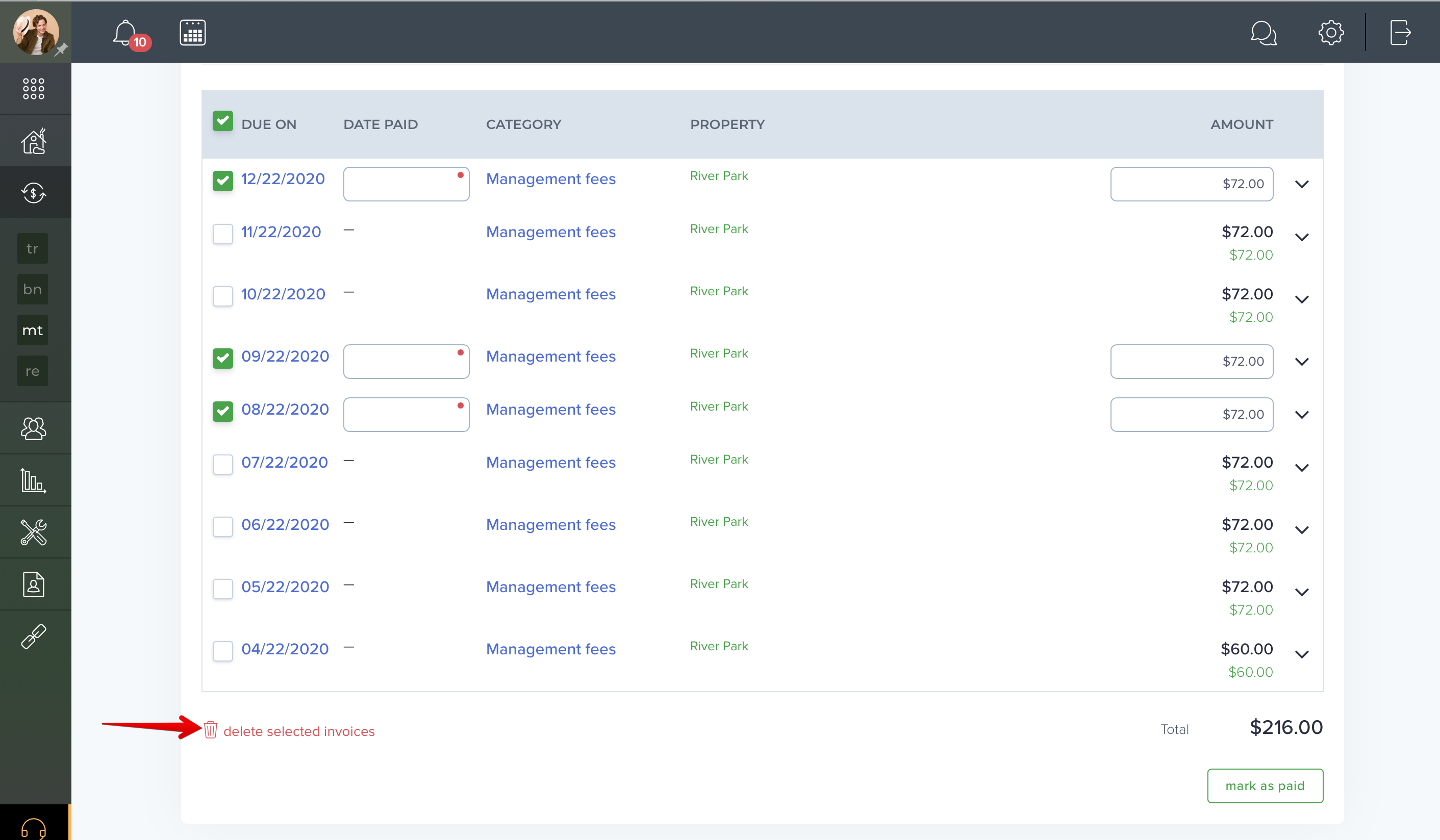Click the DUE ON column header
1440x840 pixels.
[269, 124]
